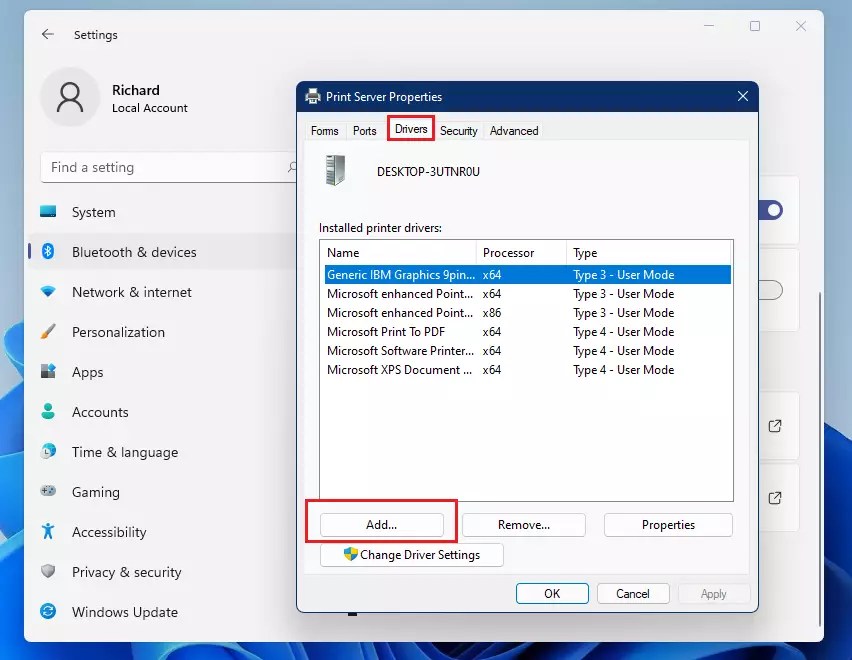Switch to the Forms tab
The height and width of the screenshot is (660, 852).
pyautogui.click(x=324, y=130)
